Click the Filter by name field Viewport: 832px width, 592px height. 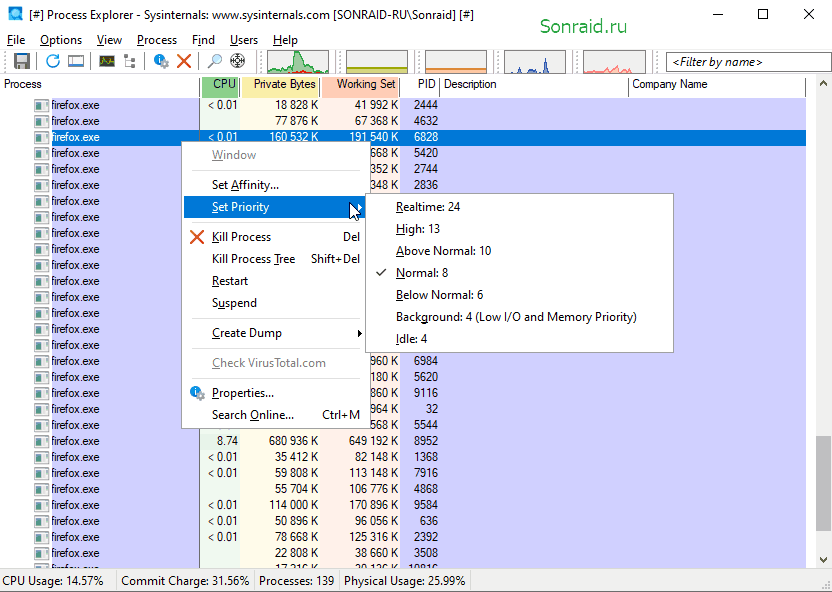click(x=748, y=62)
